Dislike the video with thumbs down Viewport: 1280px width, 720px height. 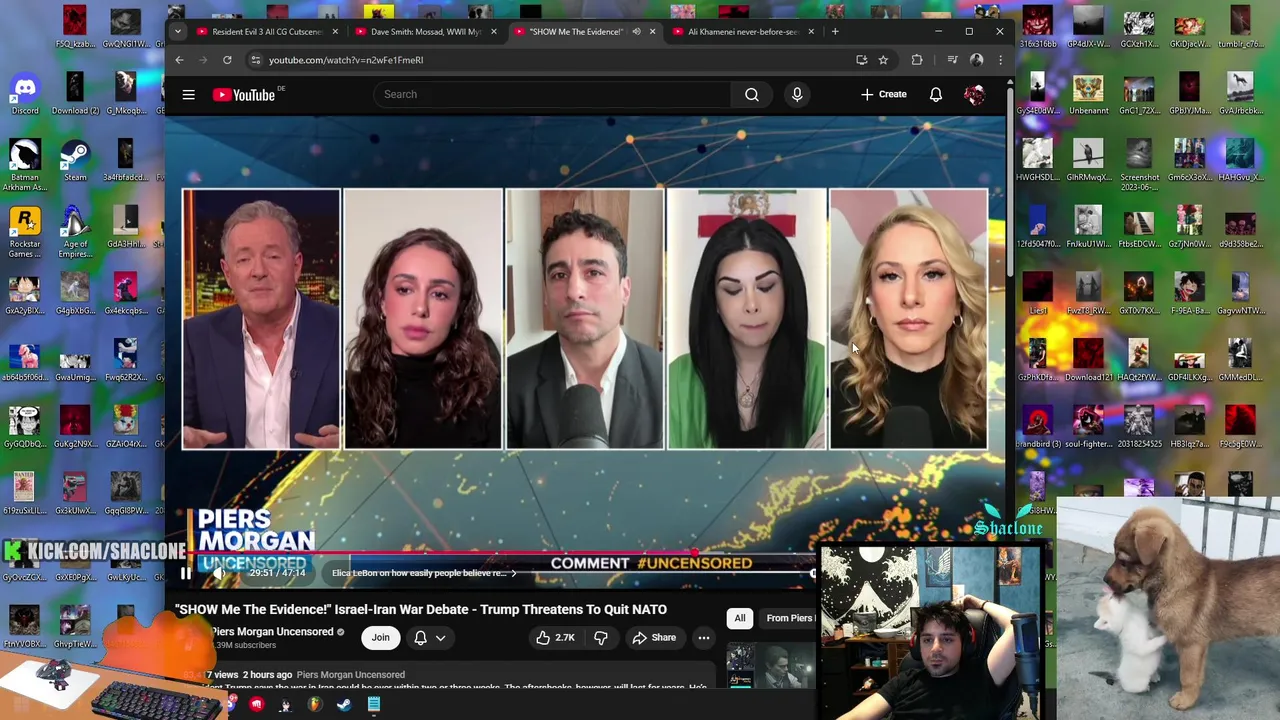[x=601, y=638]
